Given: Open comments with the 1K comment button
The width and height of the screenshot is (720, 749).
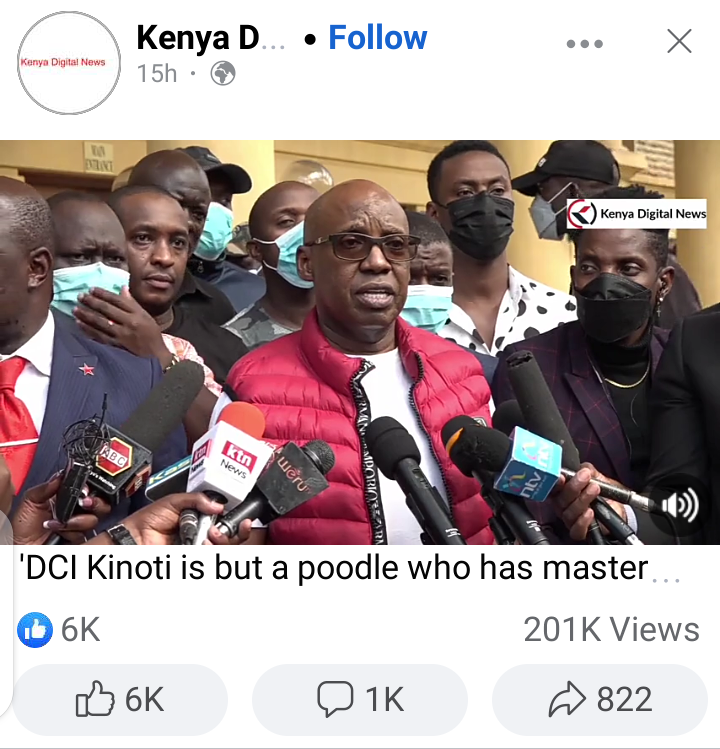Looking at the screenshot, I should [x=360, y=699].
